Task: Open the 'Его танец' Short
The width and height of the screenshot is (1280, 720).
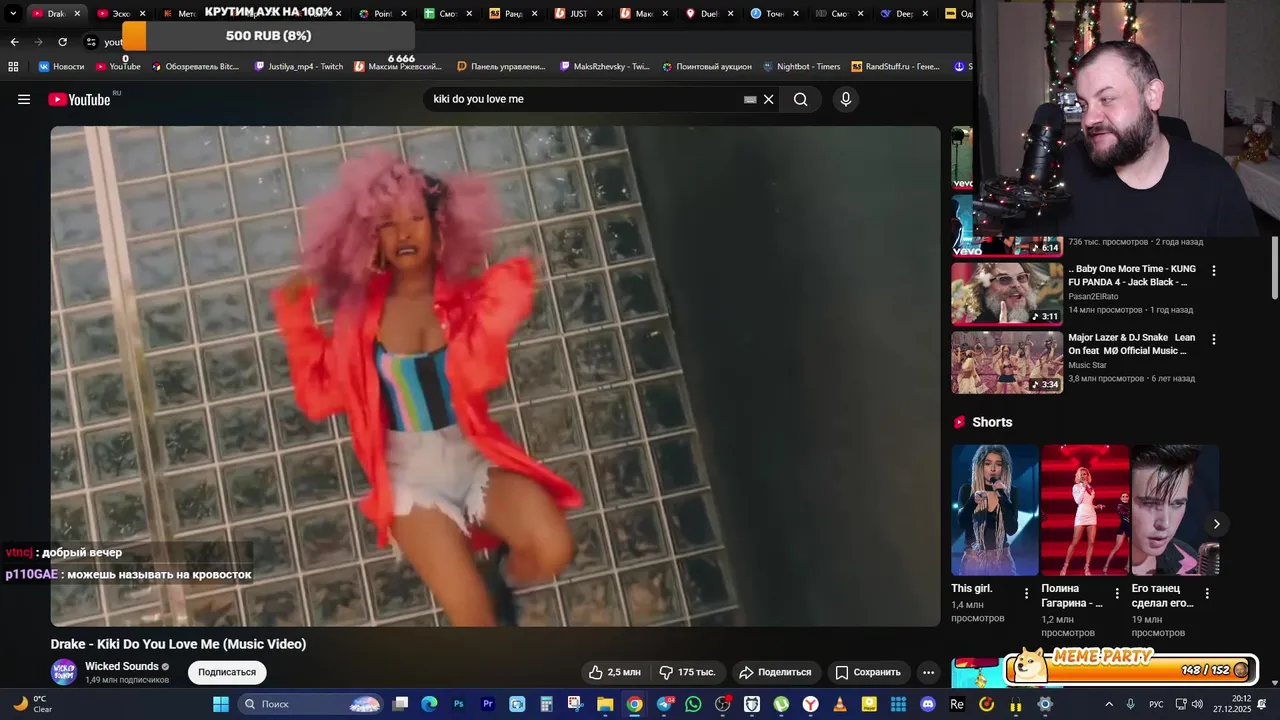Action: coord(1175,510)
